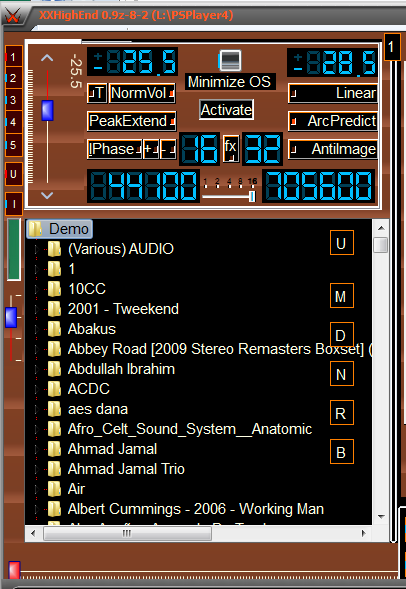Expand the Ahmad Jamal Trio folder

click(37, 469)
